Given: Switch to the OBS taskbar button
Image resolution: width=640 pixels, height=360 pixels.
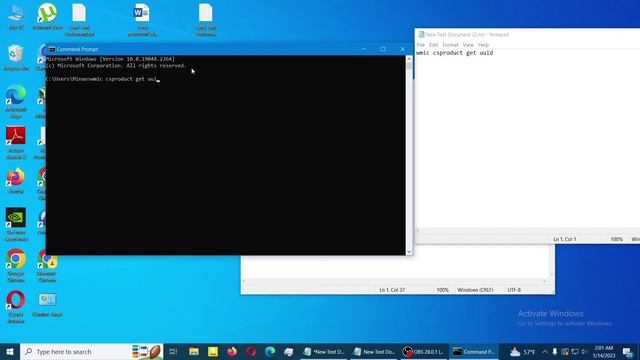Looking at the screenshot, I should tap(424, 351).
